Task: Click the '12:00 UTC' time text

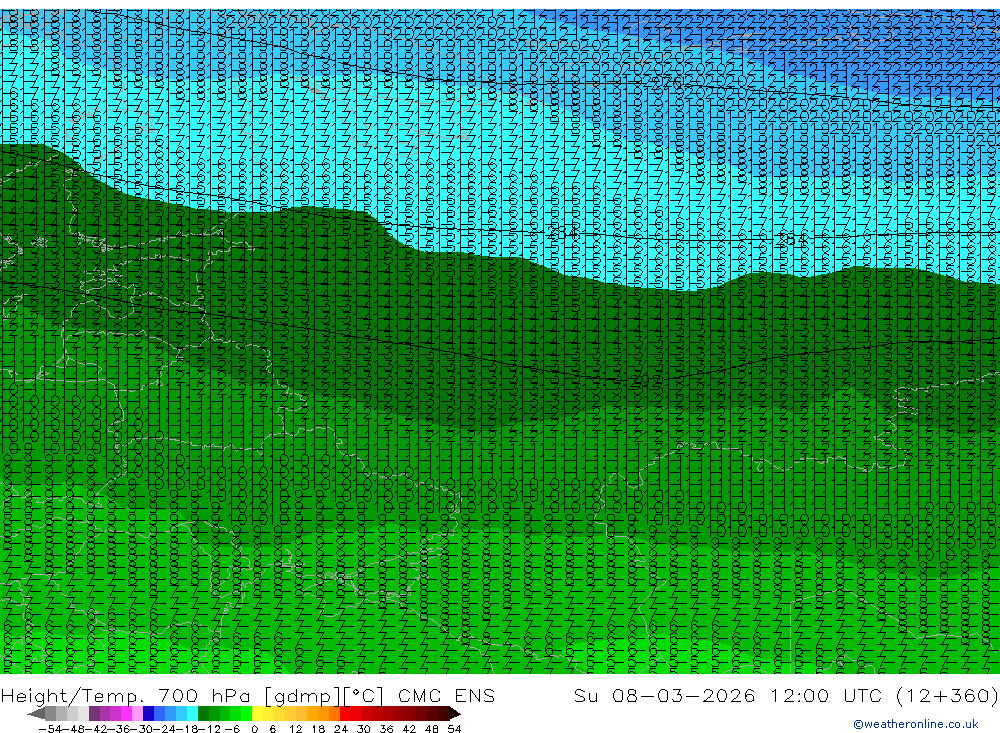Action: (826, 695)
